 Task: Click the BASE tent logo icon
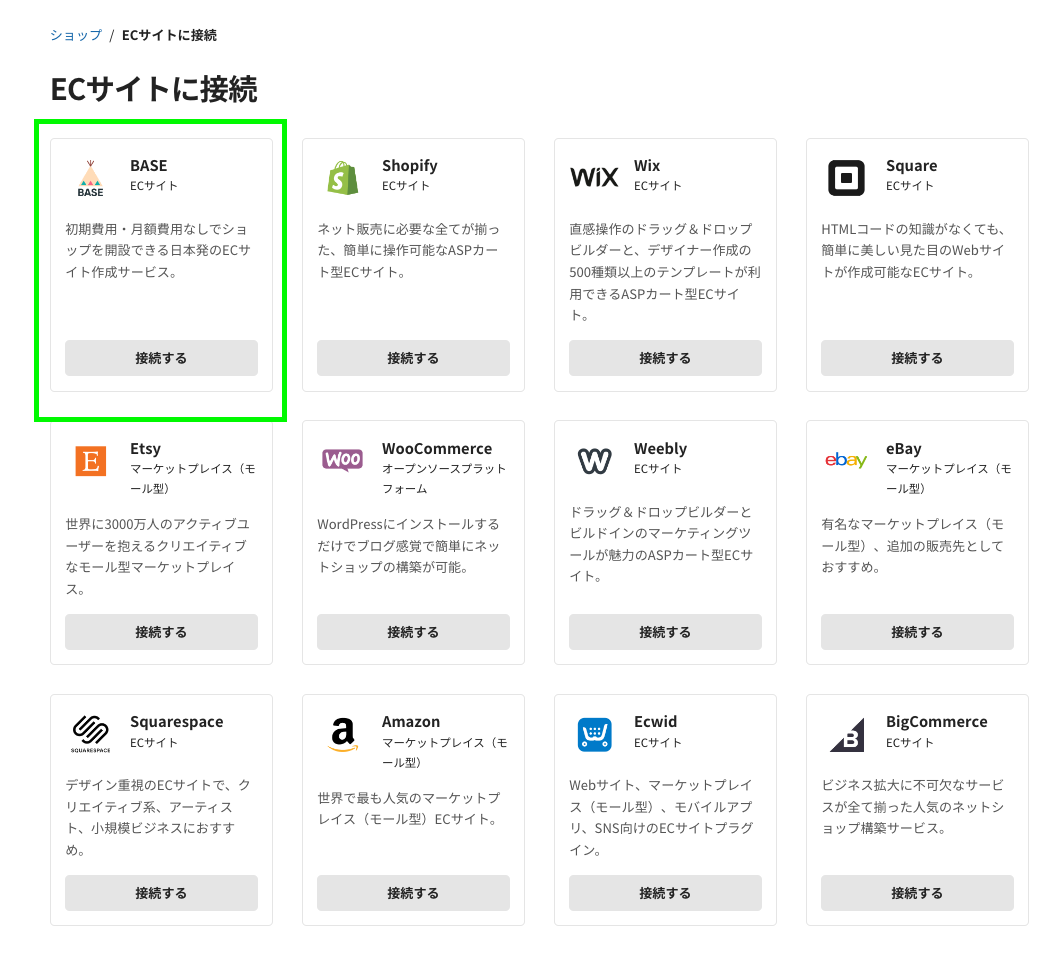pos(91,178)
